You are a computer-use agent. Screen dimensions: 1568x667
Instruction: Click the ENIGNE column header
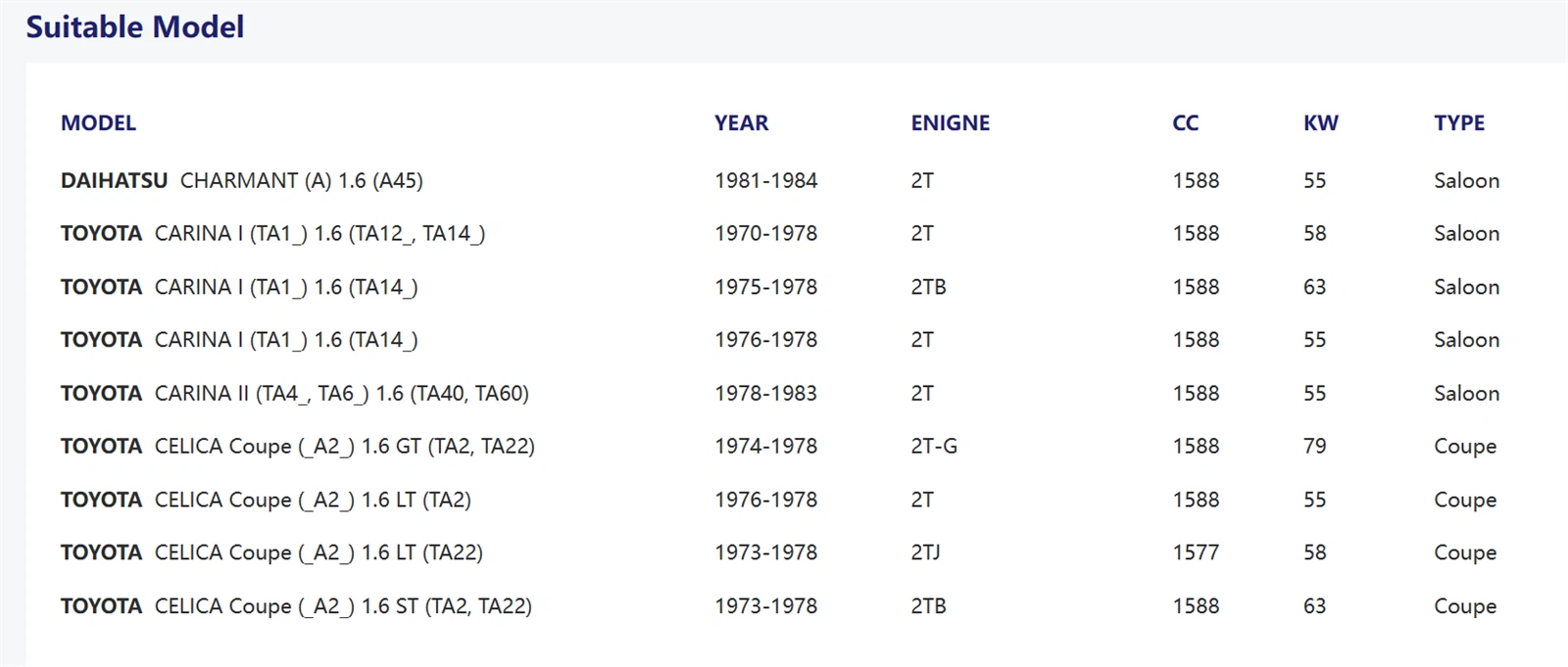(951, 123)
